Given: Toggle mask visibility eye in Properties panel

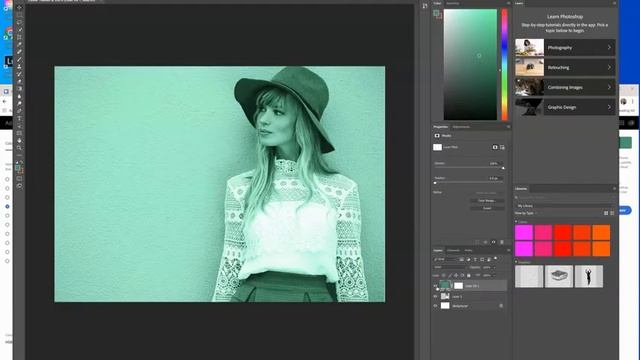Looking at the screenshot, I should pyautogui.click(x=493, y=242).
